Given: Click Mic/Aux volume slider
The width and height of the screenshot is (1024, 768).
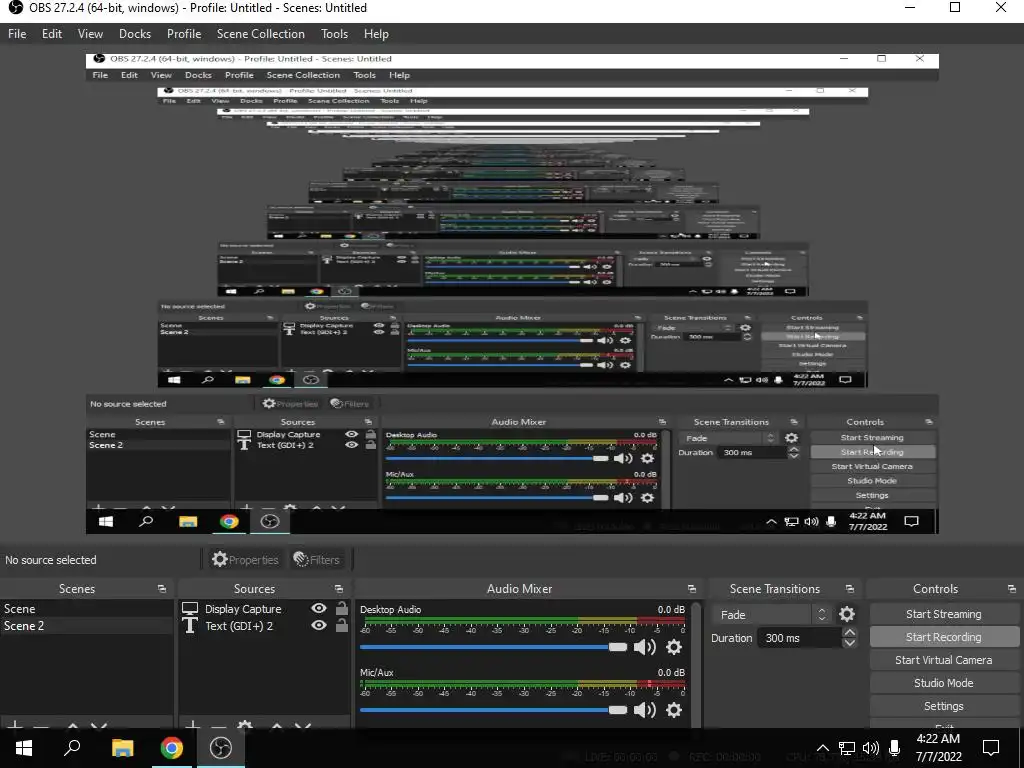Looking at the screenshot, I should 493,710.
